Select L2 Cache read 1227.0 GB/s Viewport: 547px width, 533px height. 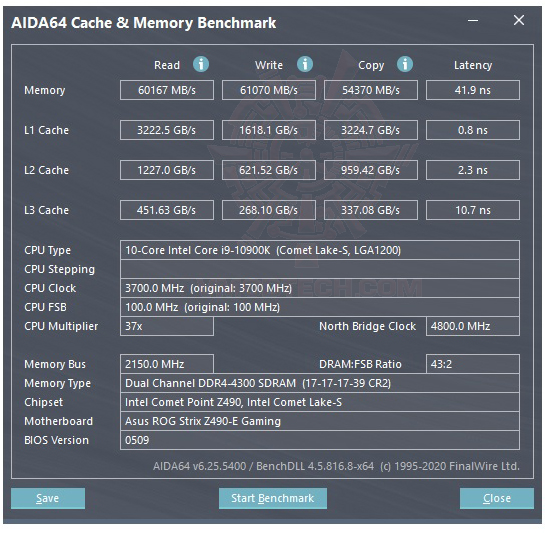(x=167, y=170)
